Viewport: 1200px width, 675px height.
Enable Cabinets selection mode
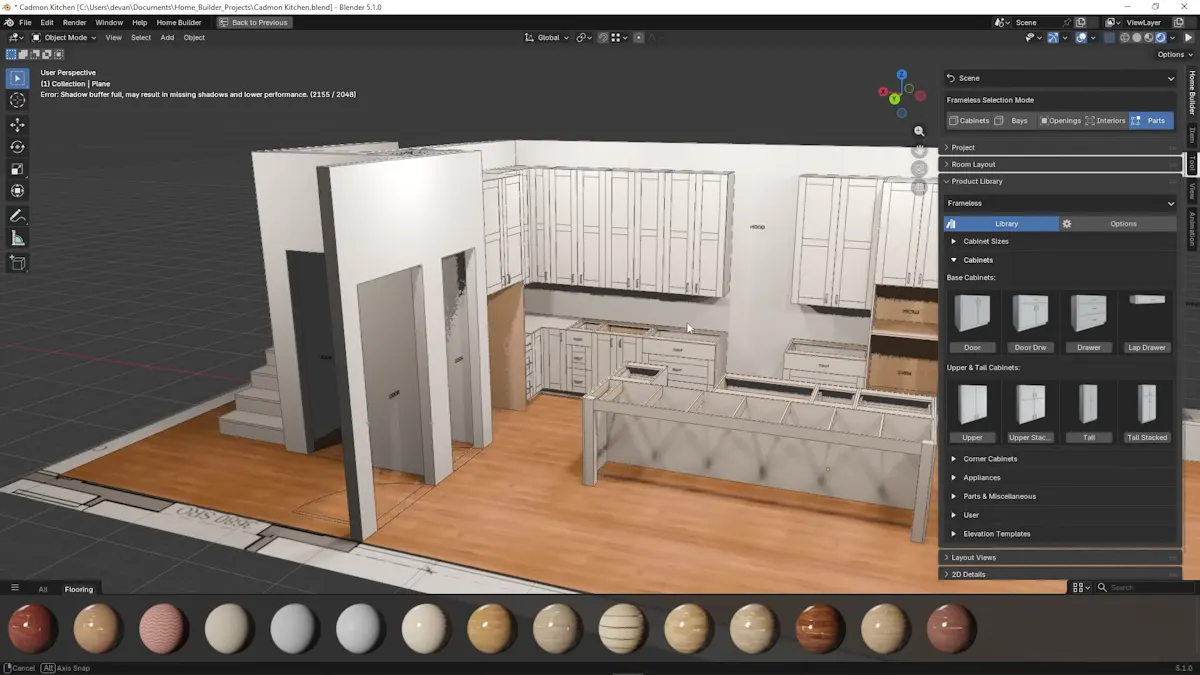(x=970, y=120)
